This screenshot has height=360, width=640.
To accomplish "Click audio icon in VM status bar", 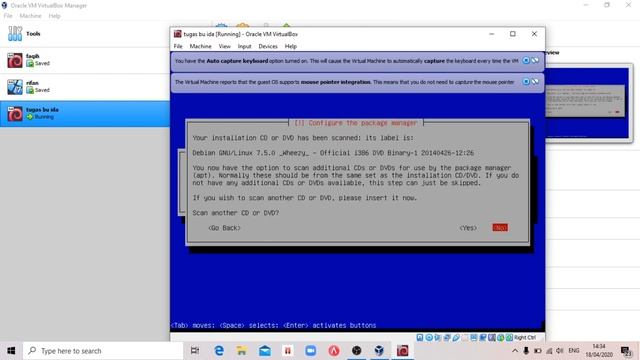I will point(437,338).
